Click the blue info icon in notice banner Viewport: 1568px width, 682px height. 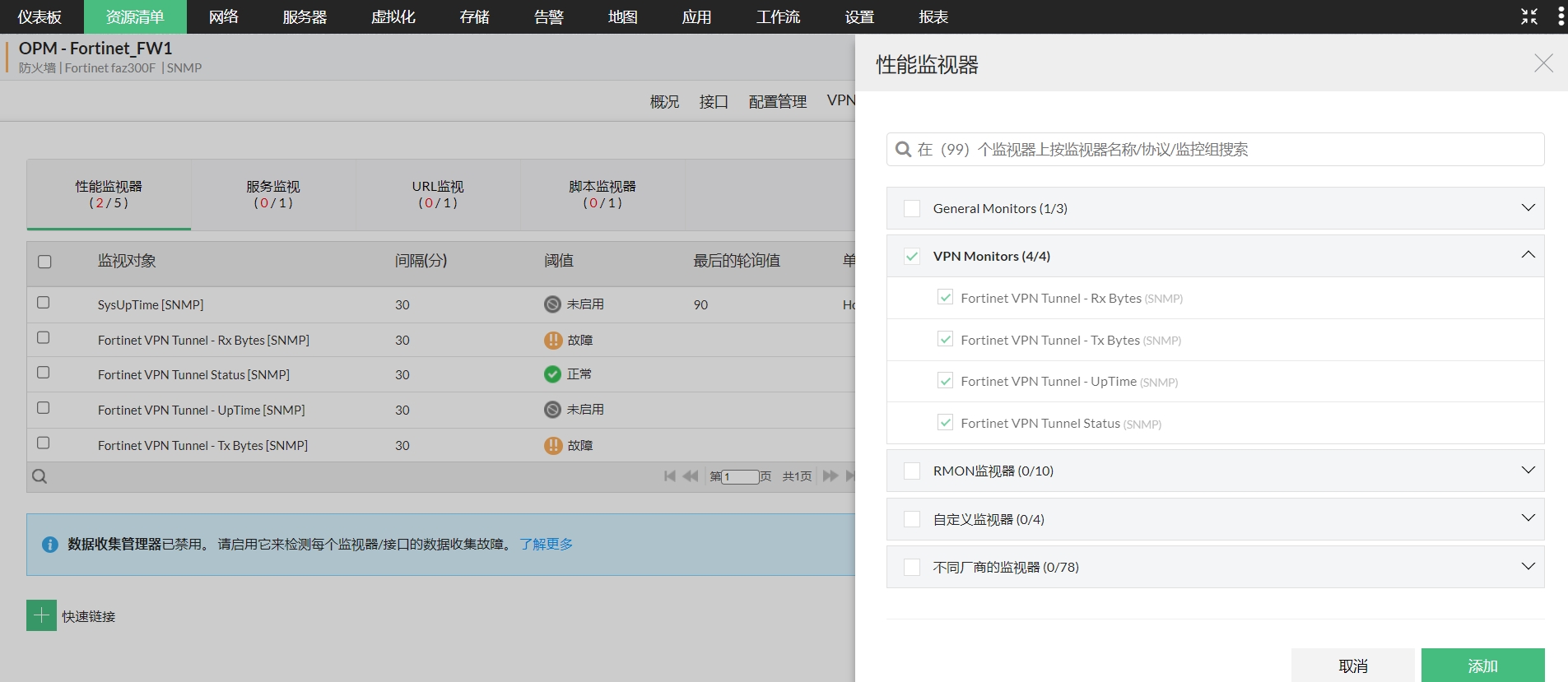50,545
